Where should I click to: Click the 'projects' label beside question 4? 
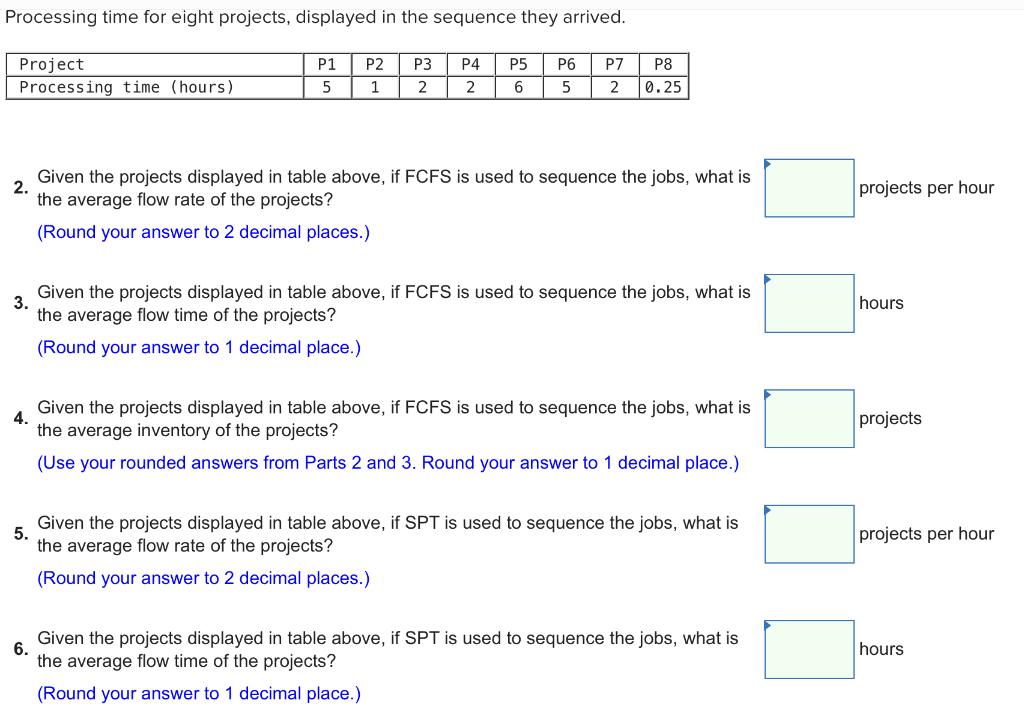889,418
